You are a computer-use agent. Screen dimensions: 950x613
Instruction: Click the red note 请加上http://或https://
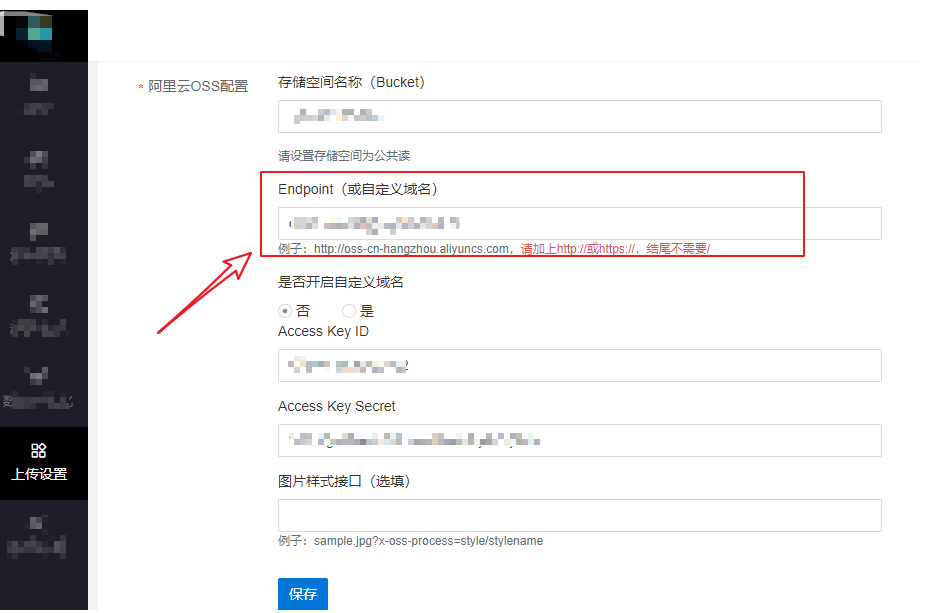(x=579, y=249)
